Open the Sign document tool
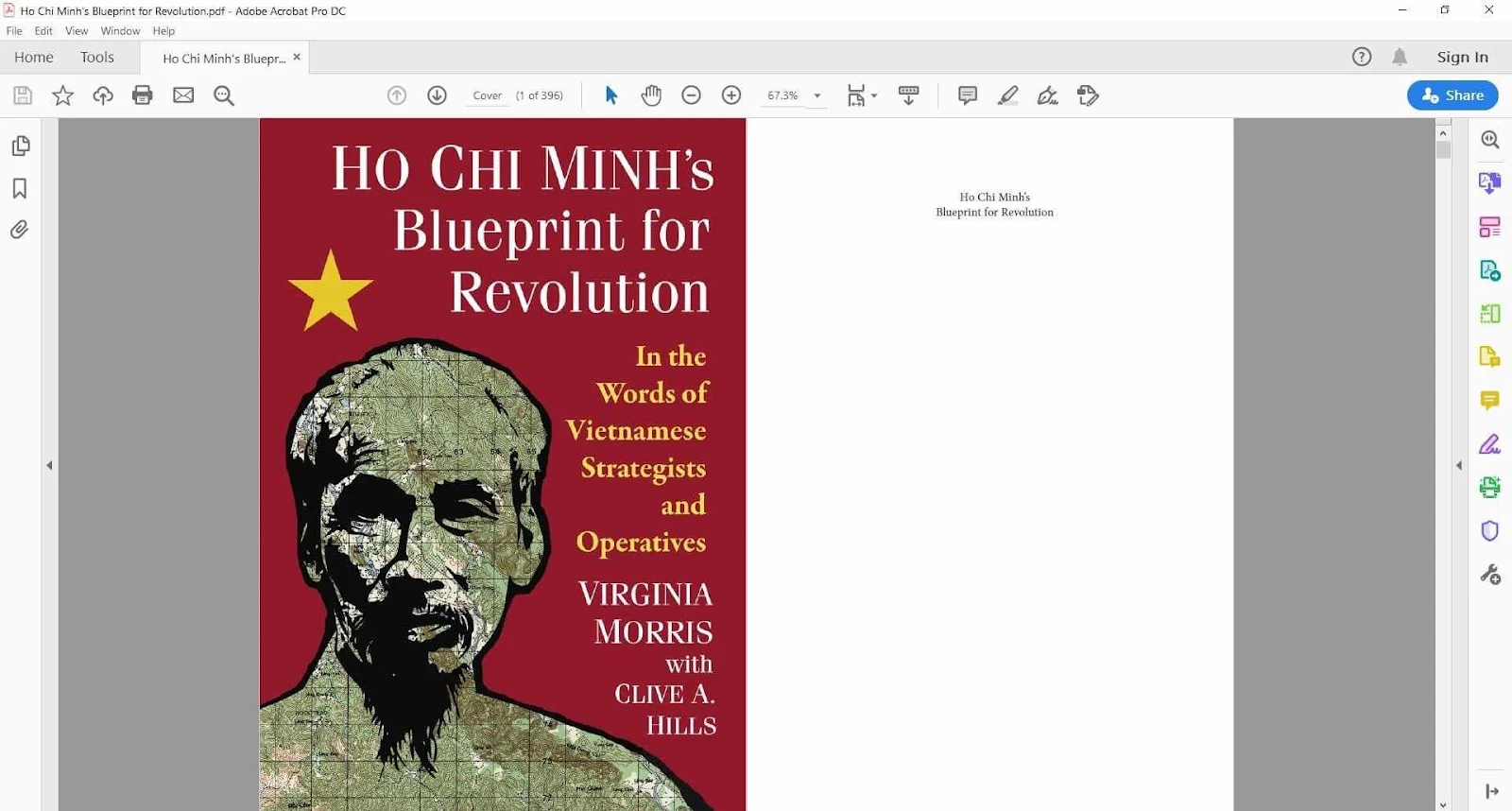 [x=1048, y=95]
